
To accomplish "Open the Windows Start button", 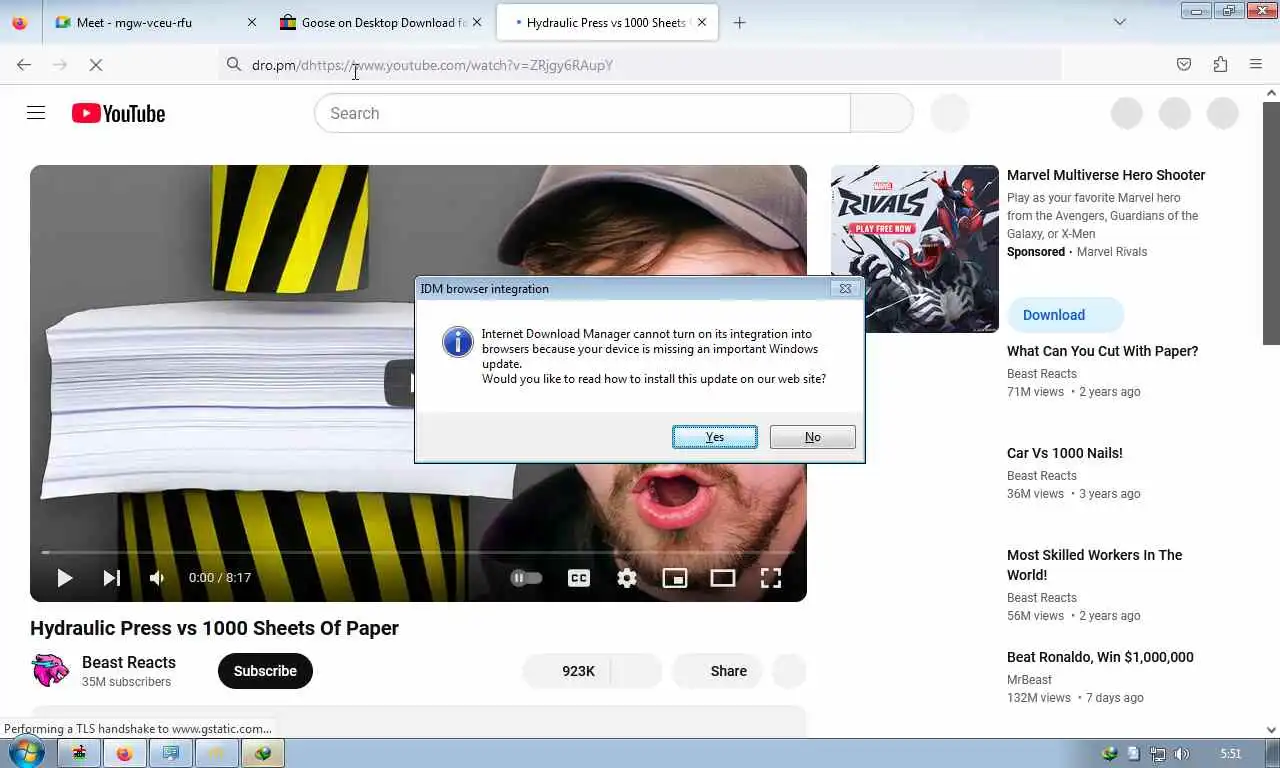I will pos(26,752).
